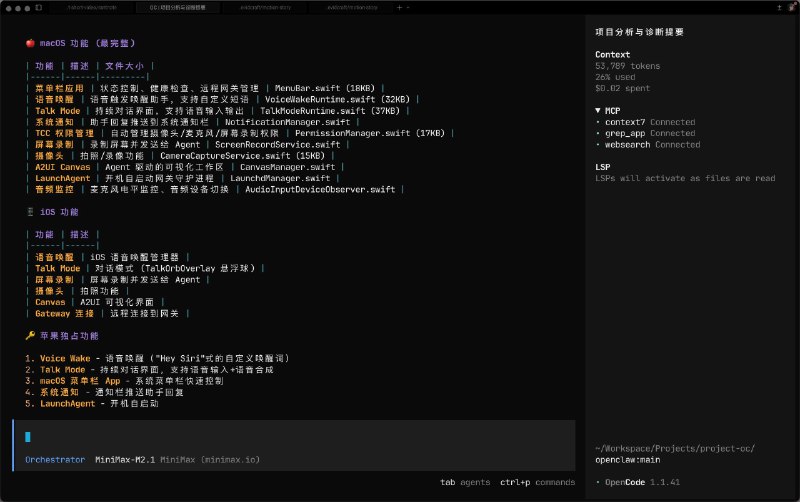The image size is (800, 502).
Task: Click 'tab agents' shortcut hint
Action: click(465, 482)
